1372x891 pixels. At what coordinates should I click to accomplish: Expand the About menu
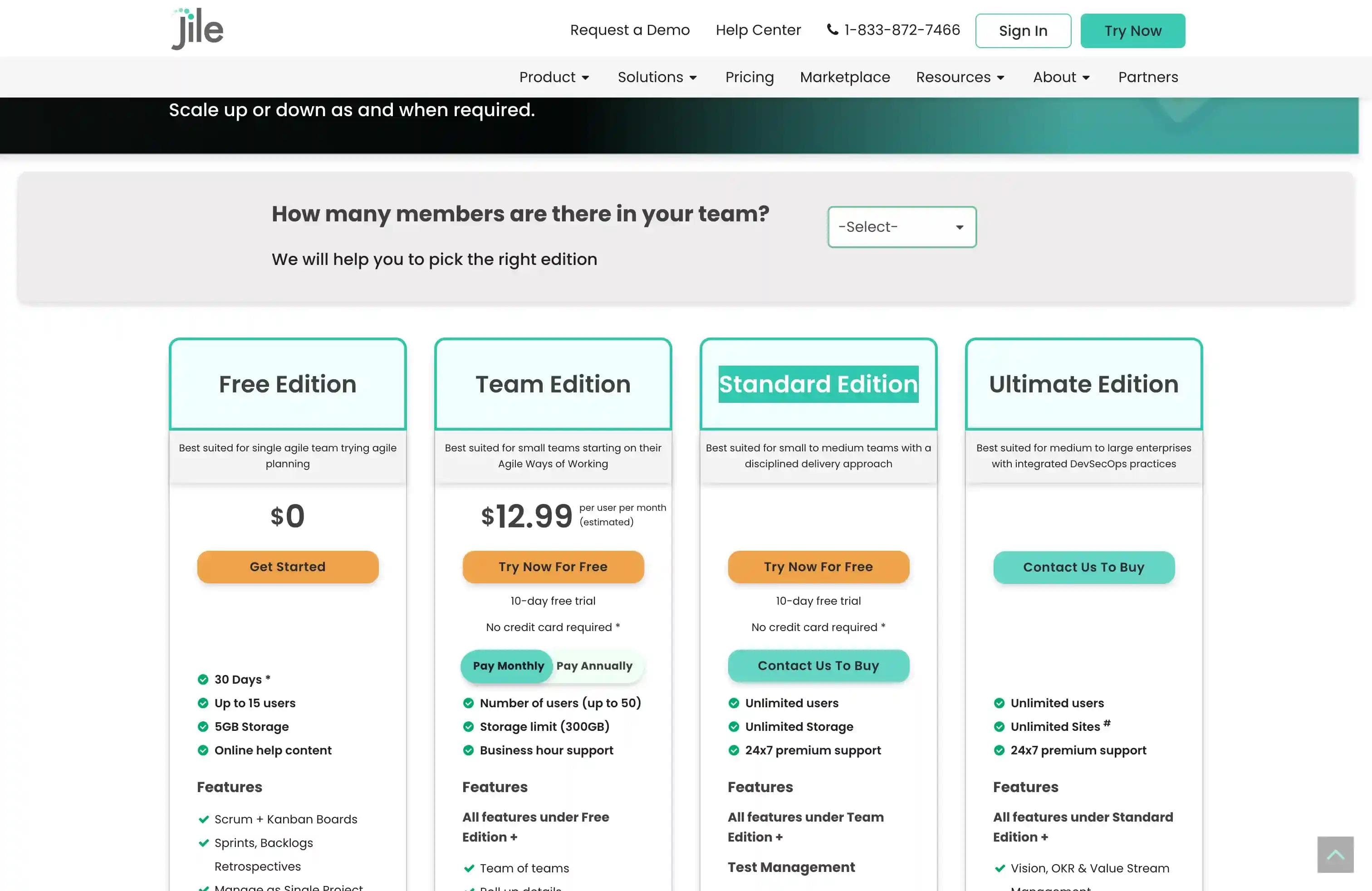coord(1060,77)
